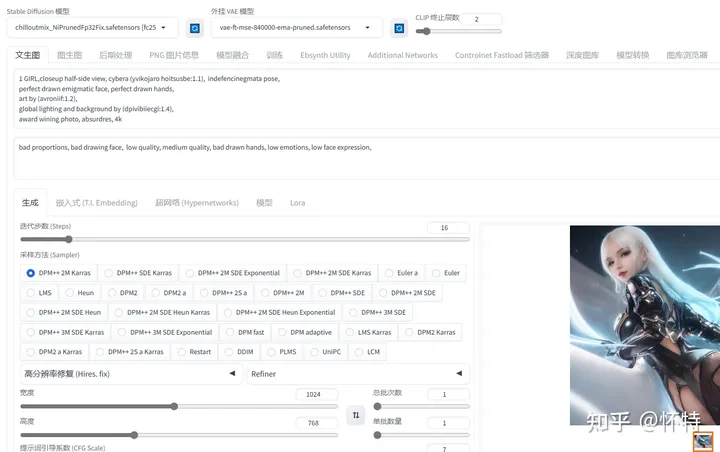
Task: Select DPM++ 3M SDE Exponential sampler
Action: pyautogui.click(x=165, y=332)
